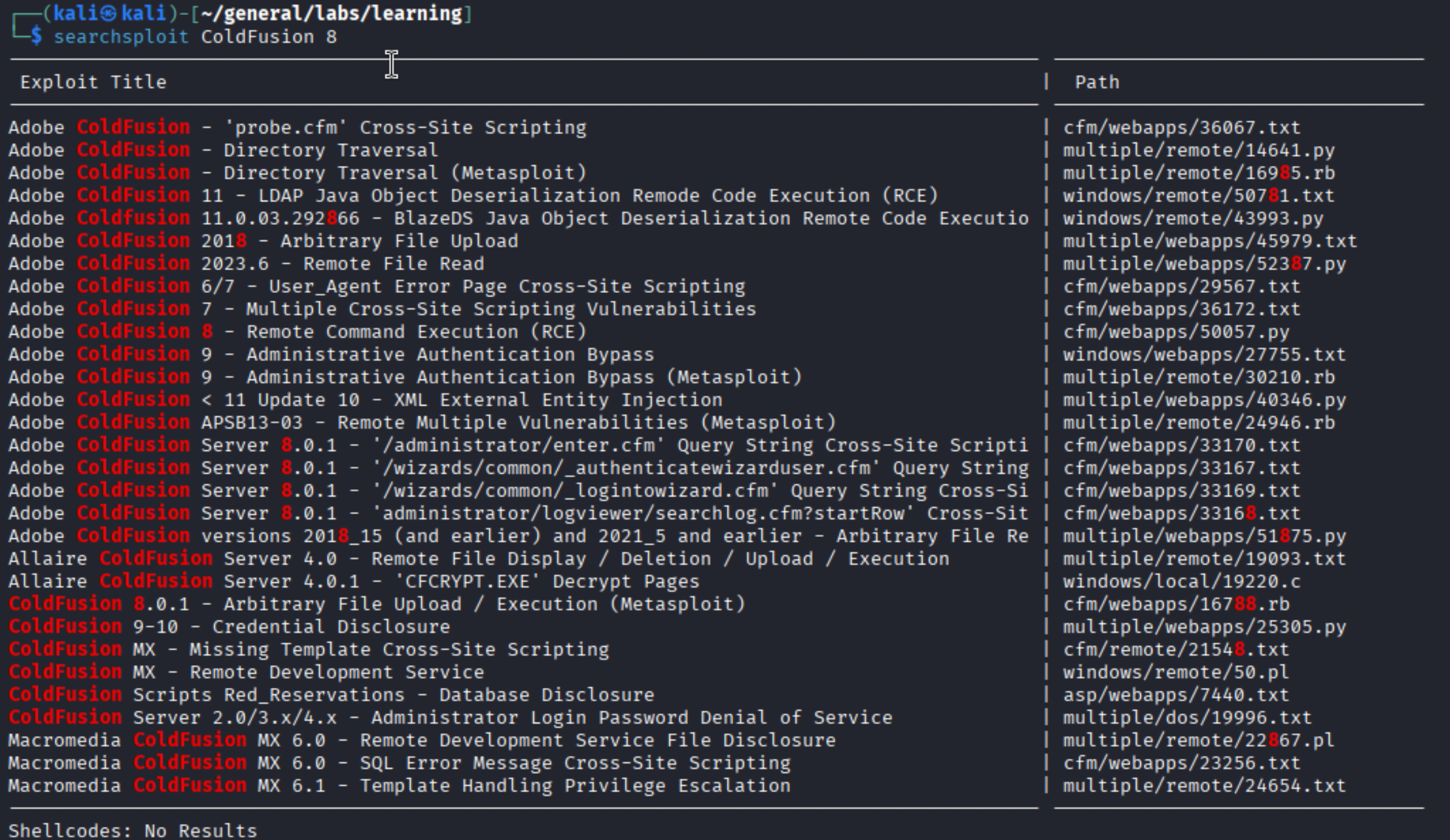This screenshot has height=840, width=1450.
Task: Click path asp/webapps/7440.txt
Action: pyautogui.click(x=1176, y=694)
